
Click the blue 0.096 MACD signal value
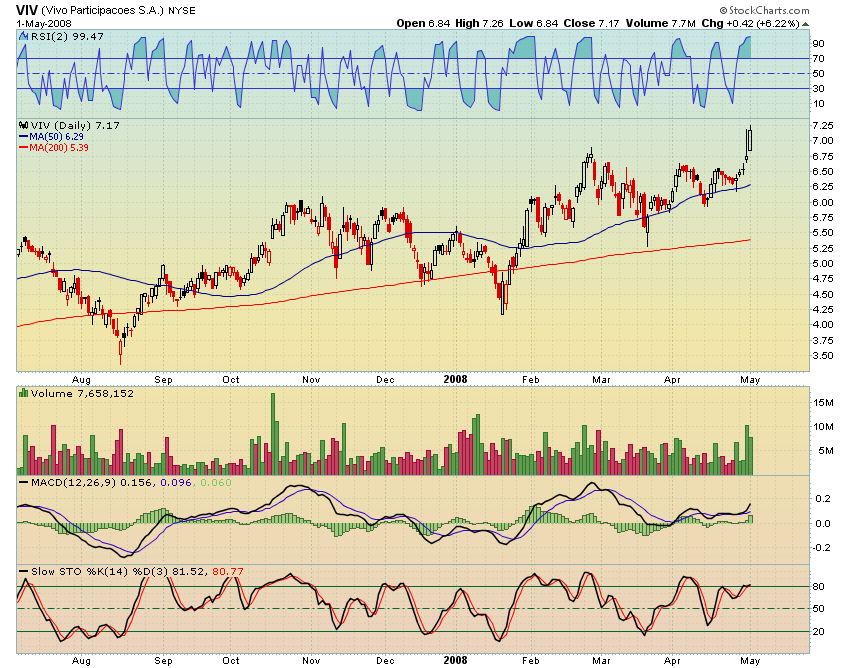(x=176, y=483)
